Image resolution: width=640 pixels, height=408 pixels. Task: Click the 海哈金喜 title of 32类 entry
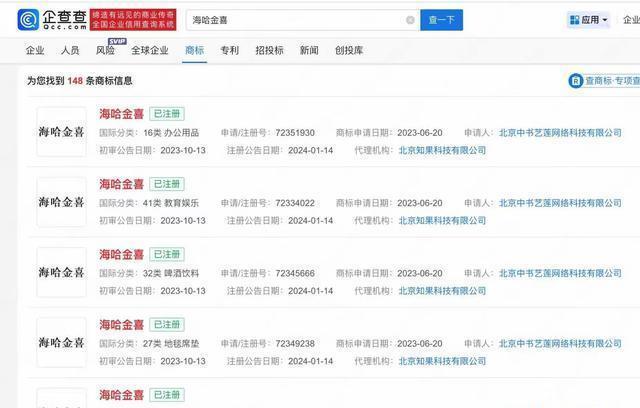point(121,254)
